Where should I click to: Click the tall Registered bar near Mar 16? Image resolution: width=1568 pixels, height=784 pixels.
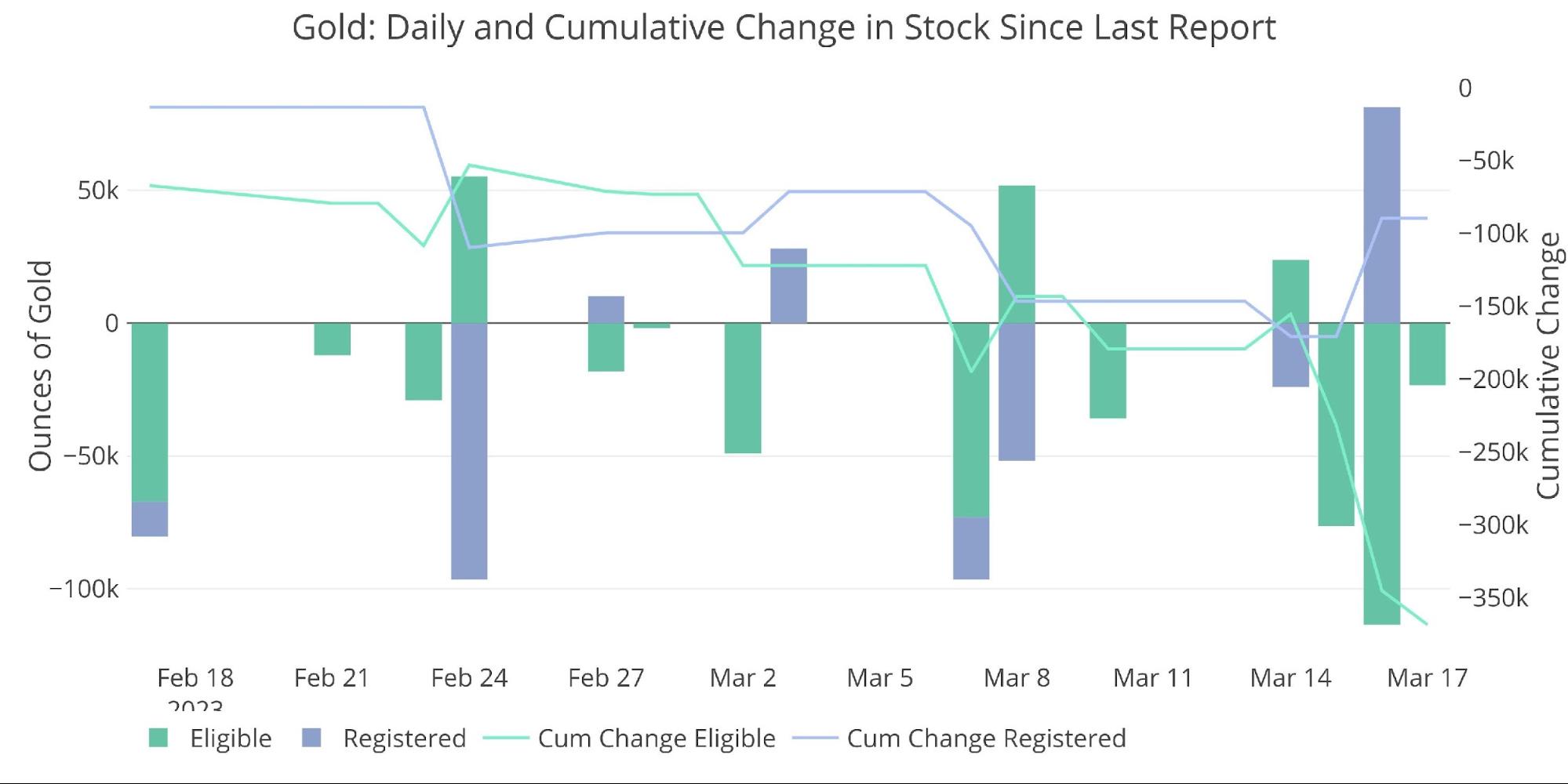click(x=1381, y=215)
